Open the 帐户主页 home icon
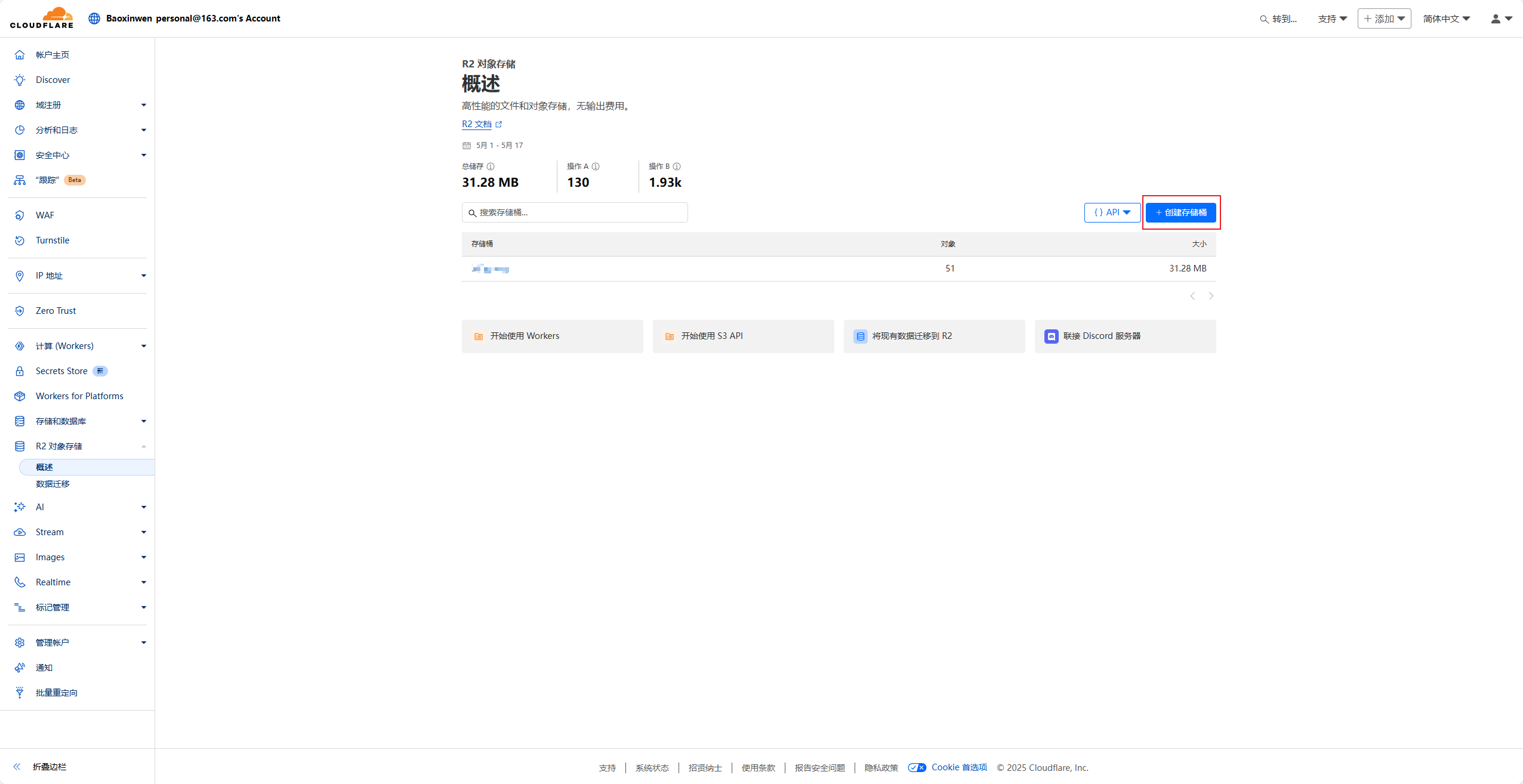This screenshot has width=1523, height=784. (20, 55)
